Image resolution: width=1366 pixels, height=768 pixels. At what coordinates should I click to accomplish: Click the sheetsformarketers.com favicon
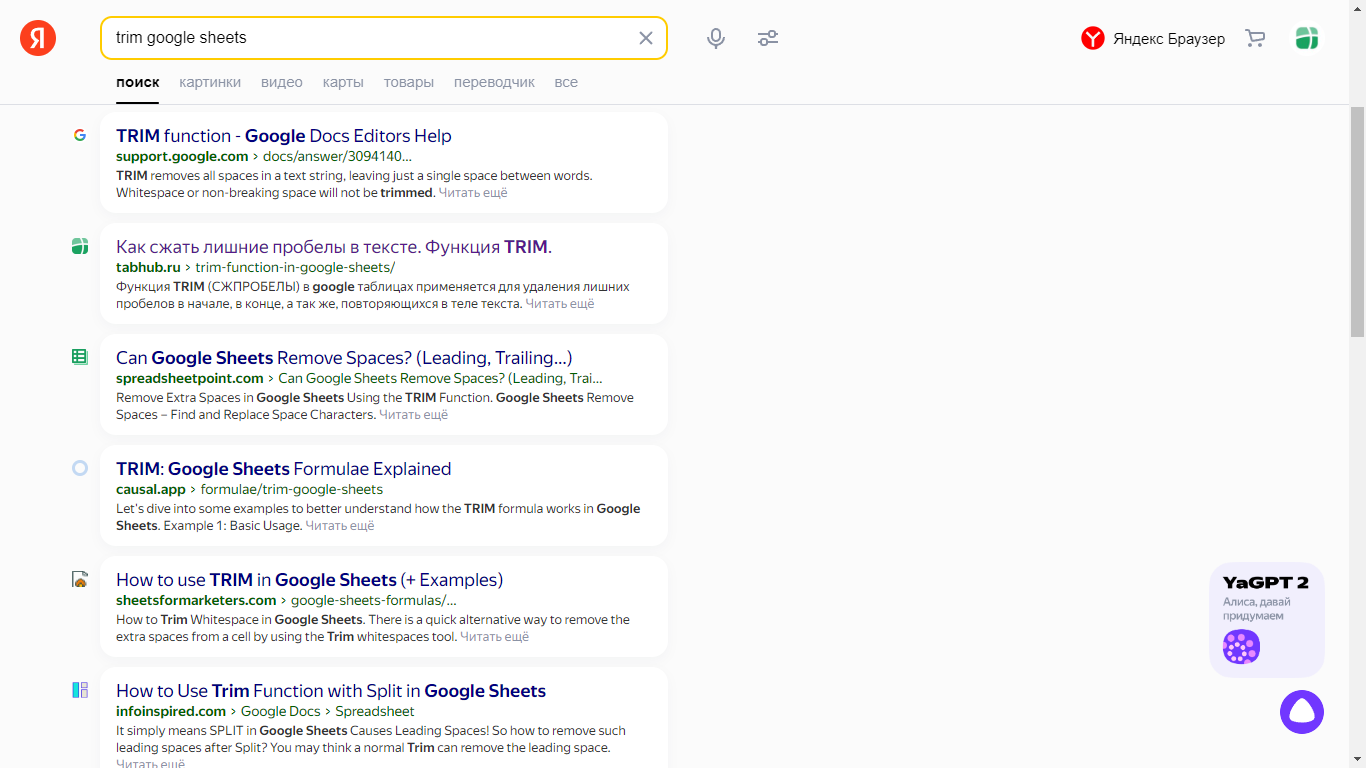tap(80, 579)
